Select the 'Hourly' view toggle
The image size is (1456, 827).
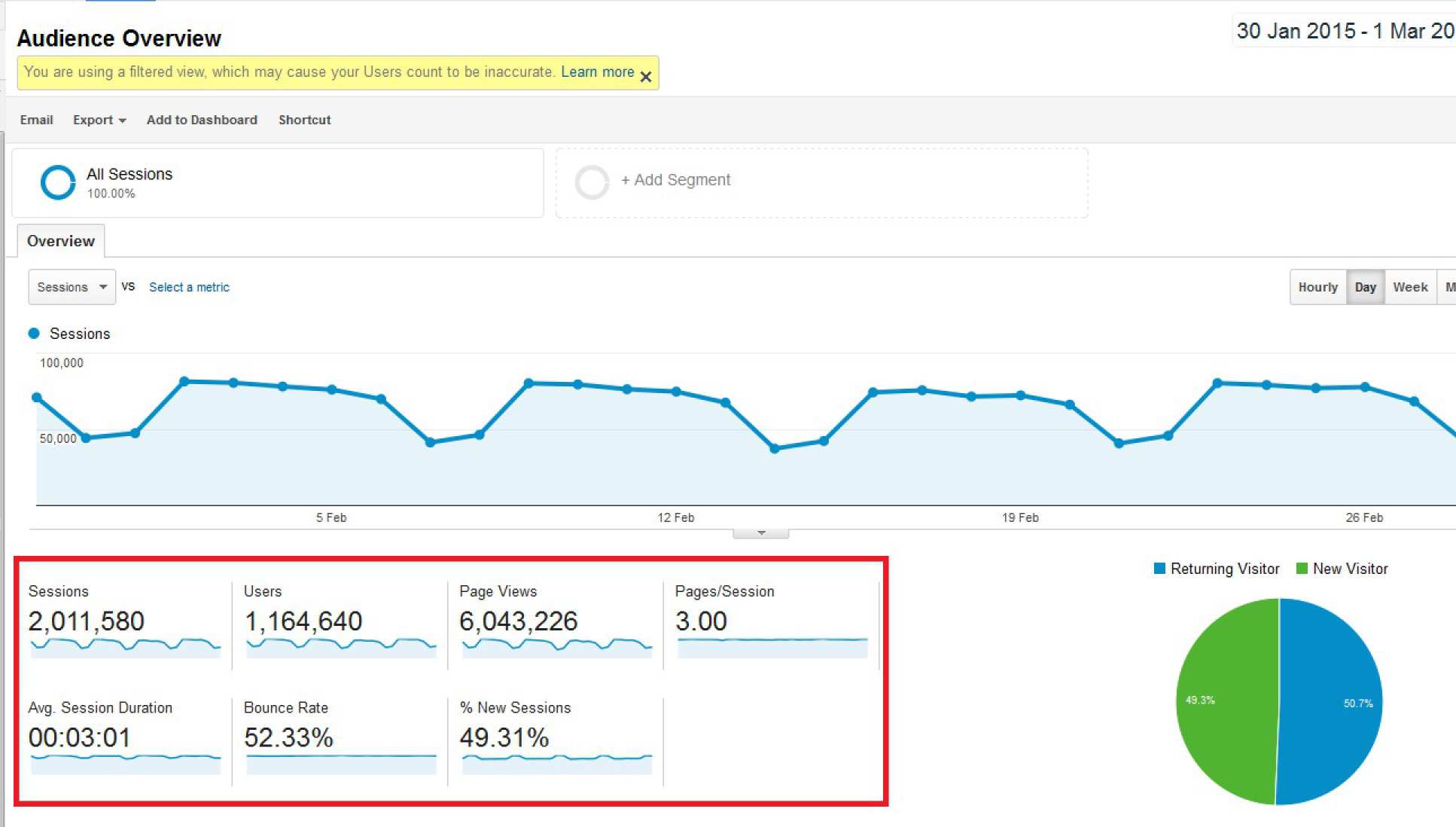coord(1315,287)
